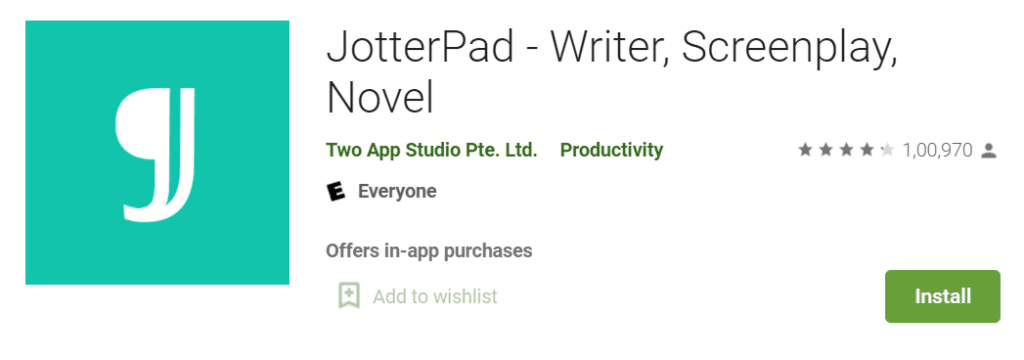1024x360 pixels.
Task: Click the teal JotterPad app icon
Action: [157, 152]
